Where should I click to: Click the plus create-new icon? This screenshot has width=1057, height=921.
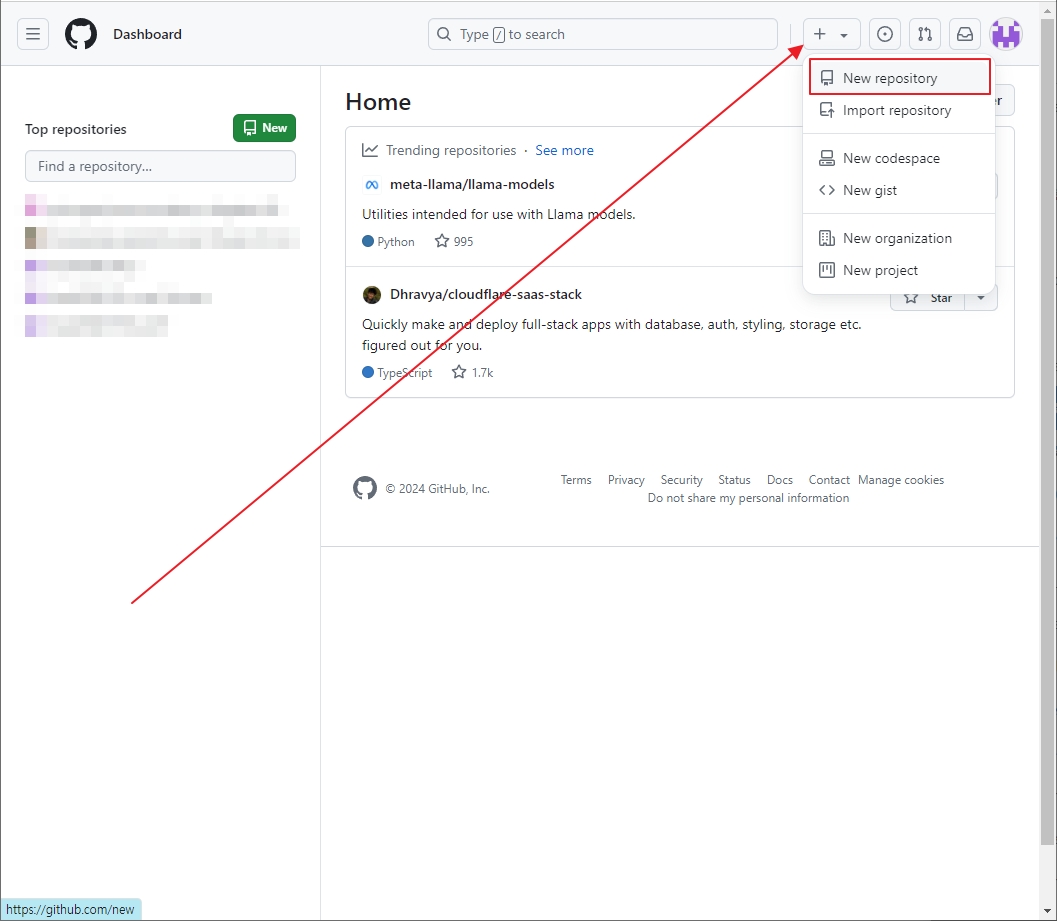[819, 34]
